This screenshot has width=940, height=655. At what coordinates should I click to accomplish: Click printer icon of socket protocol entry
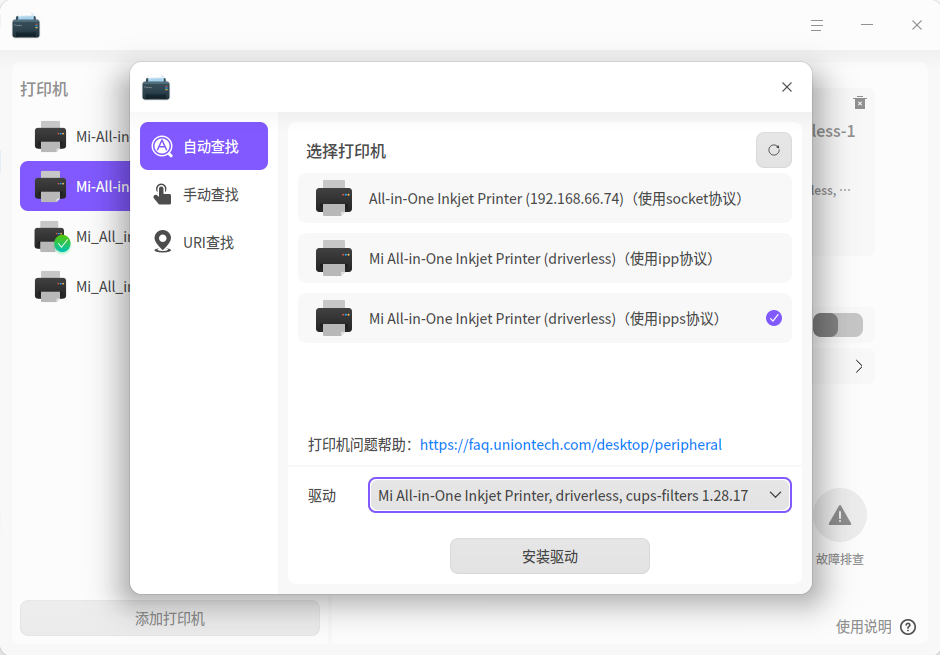(x=334, y=198)
